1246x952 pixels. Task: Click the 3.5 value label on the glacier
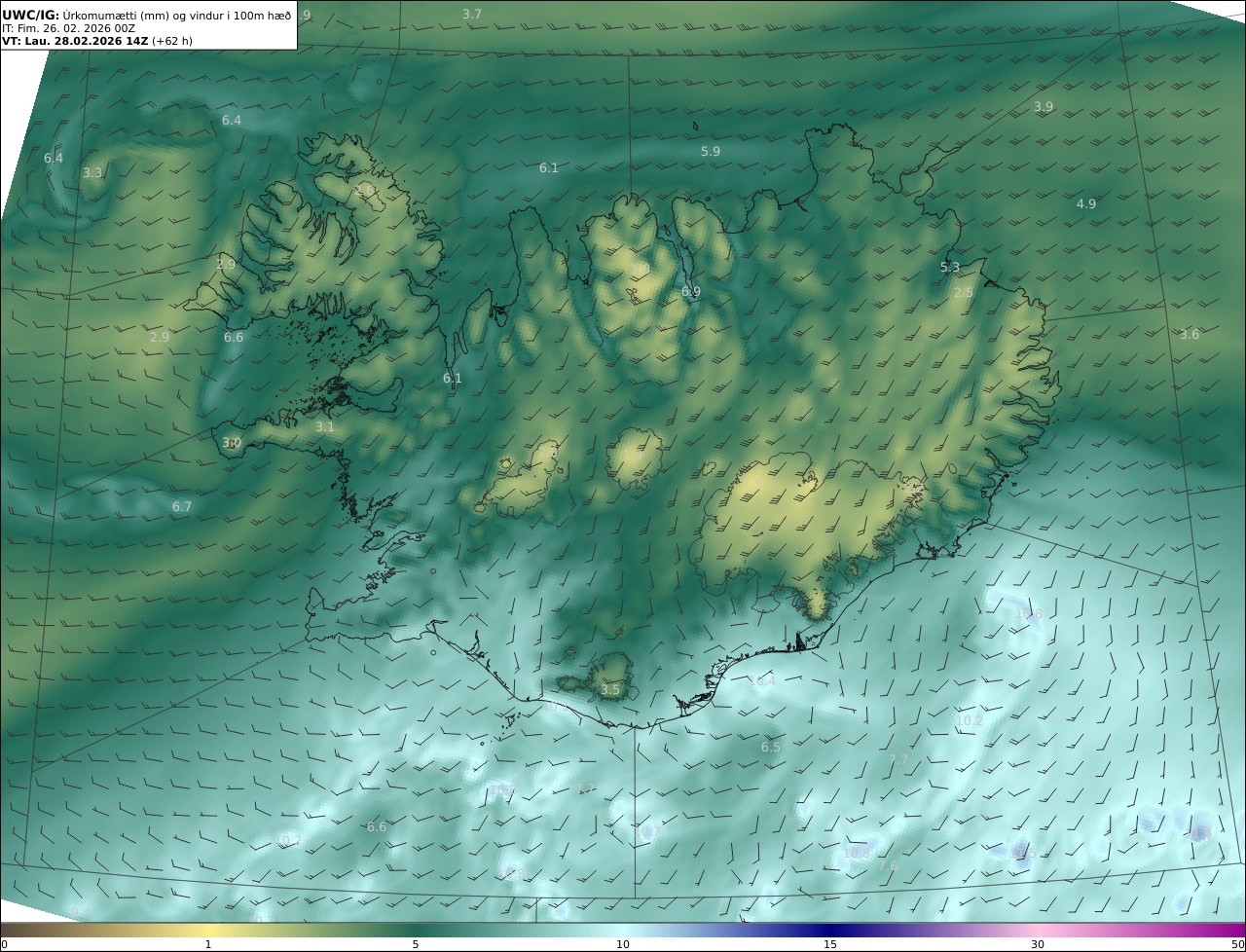(x=610, y=689)
